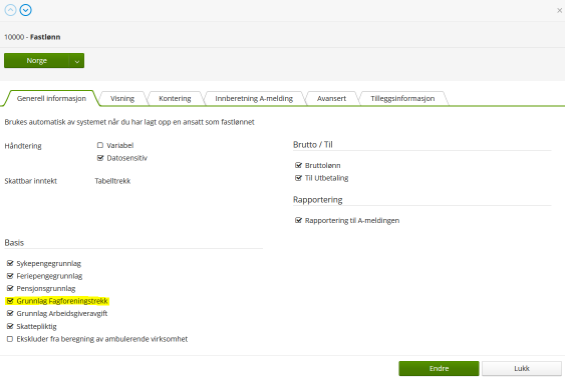
Task: Toggle the Bruttolønn checkbox
Action: pyautogui.click(x=298, y=165)
